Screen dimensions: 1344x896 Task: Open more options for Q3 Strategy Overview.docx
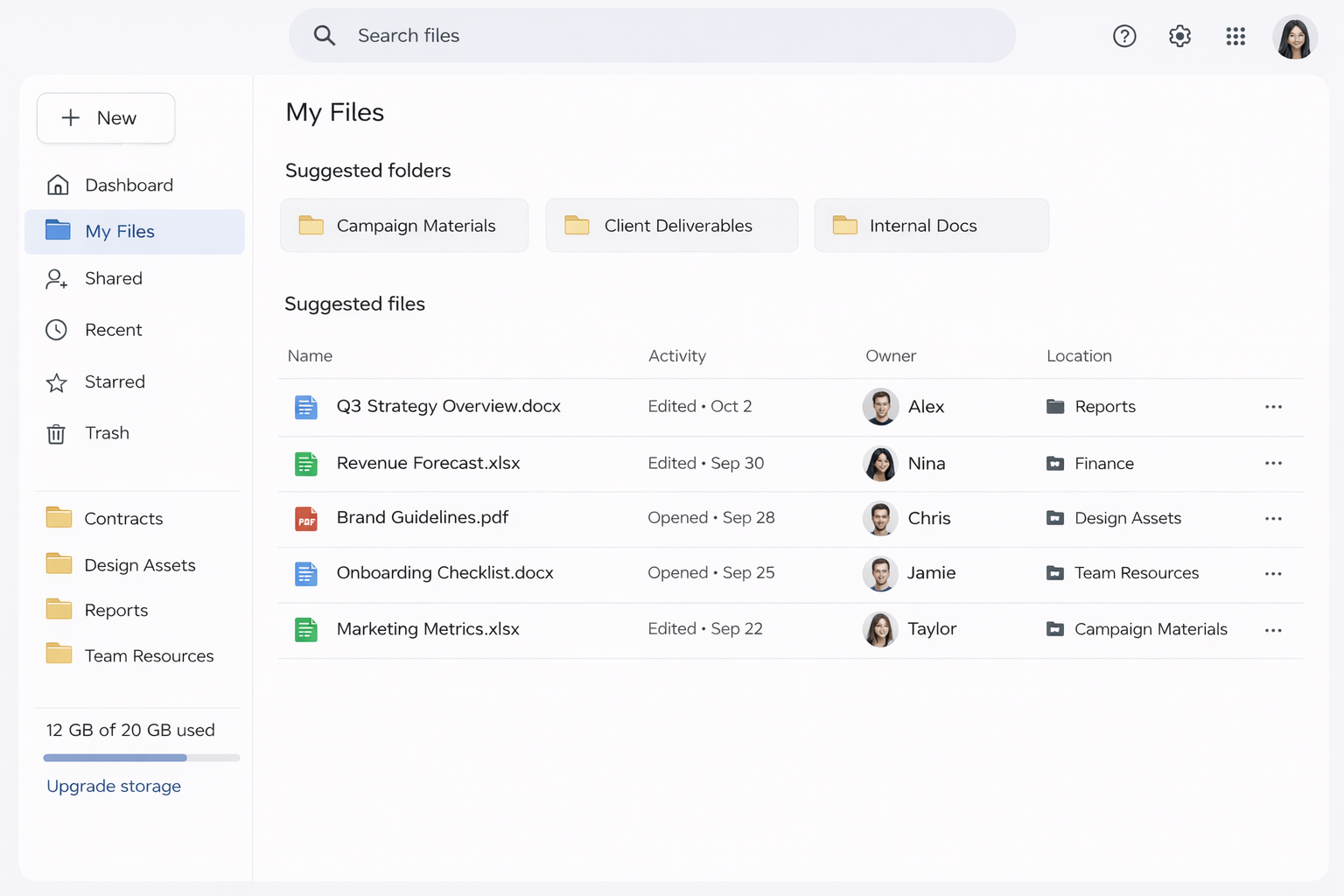(x=1273, y=407)
